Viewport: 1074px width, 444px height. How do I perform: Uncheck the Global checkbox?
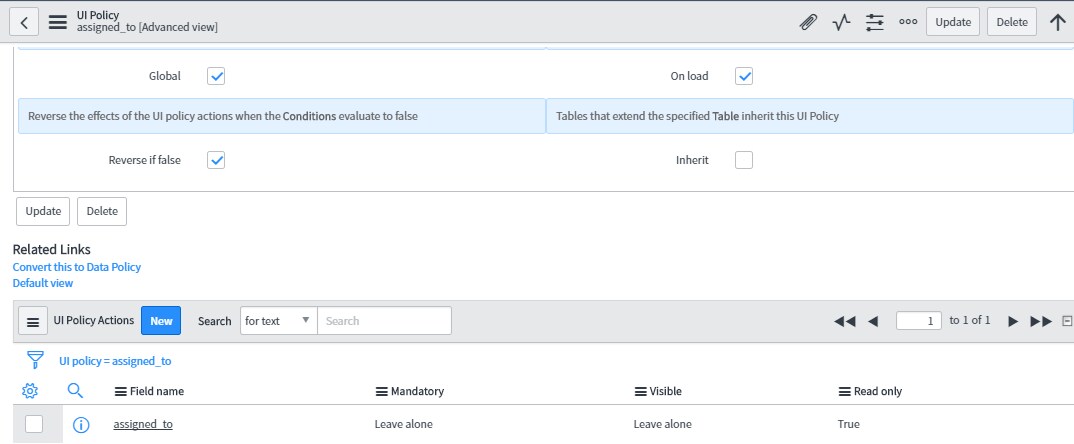(216, 76)
